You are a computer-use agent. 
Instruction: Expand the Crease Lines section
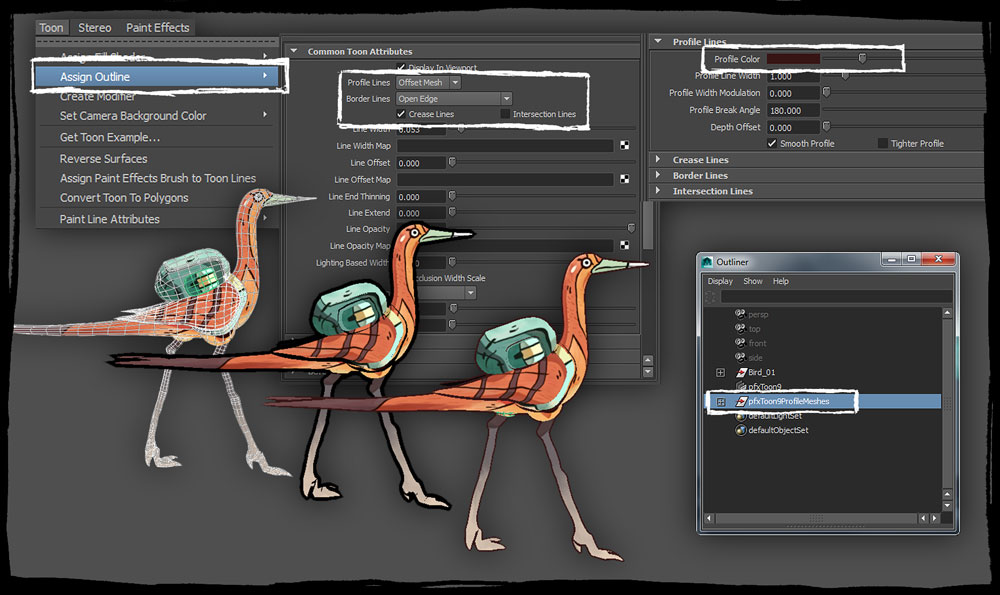click(x=658, y=159)
